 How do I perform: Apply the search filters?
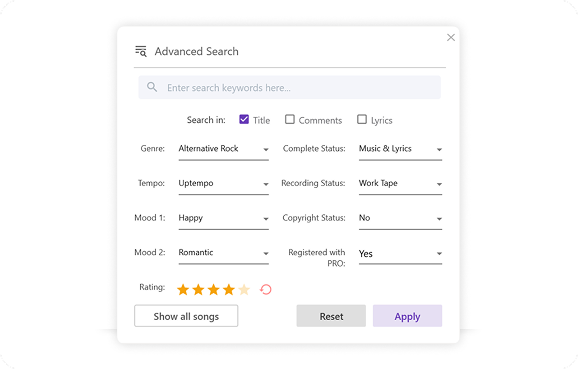407,316
